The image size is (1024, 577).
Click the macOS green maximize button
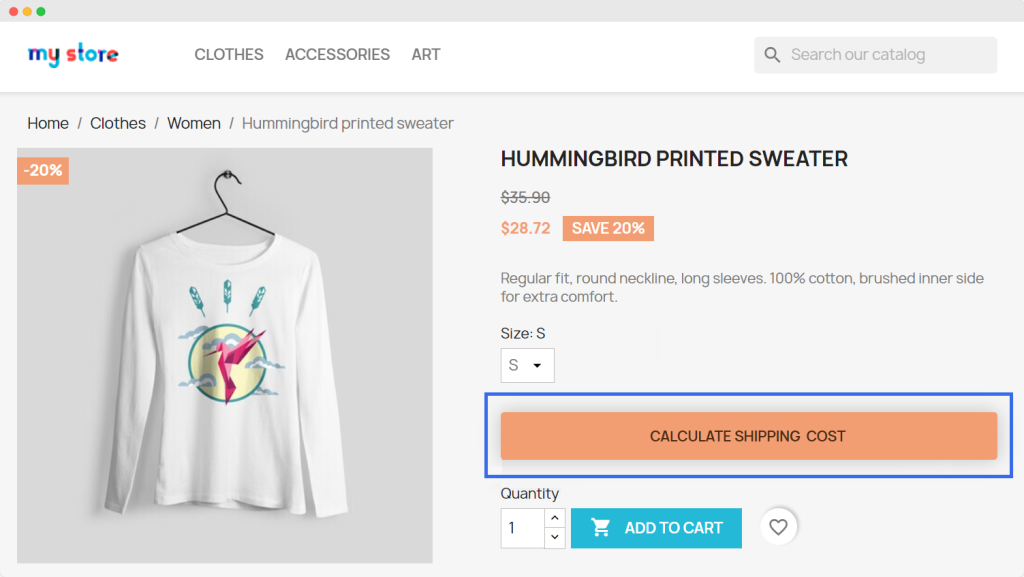[41, 11]
